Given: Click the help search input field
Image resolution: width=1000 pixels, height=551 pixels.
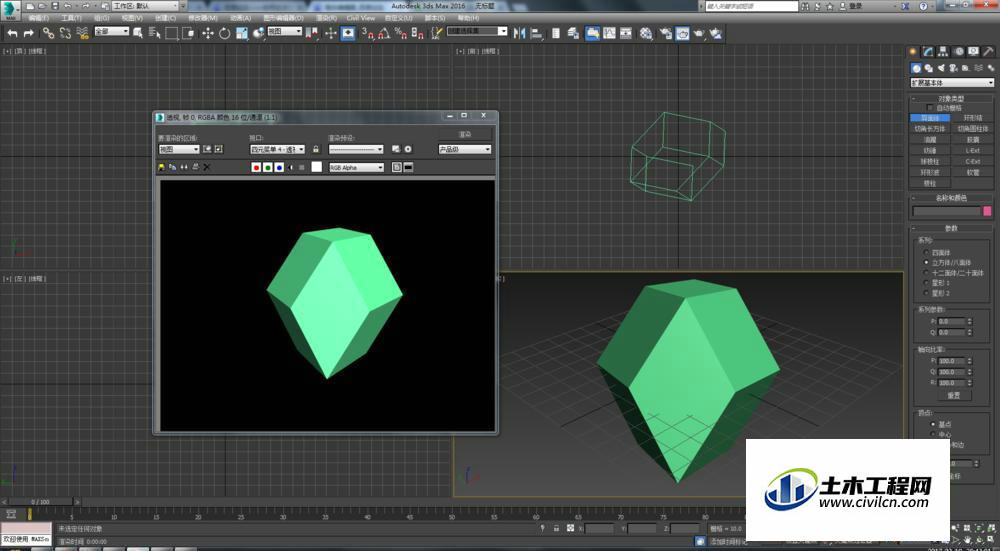Looking at the screenshot, I should 752,6.
